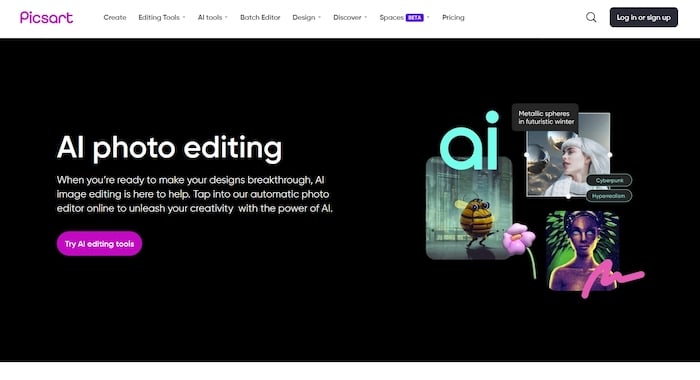Open the Spaces menu label
The image size is (700, 380).
pyautogui.click(x=392, y=17)
